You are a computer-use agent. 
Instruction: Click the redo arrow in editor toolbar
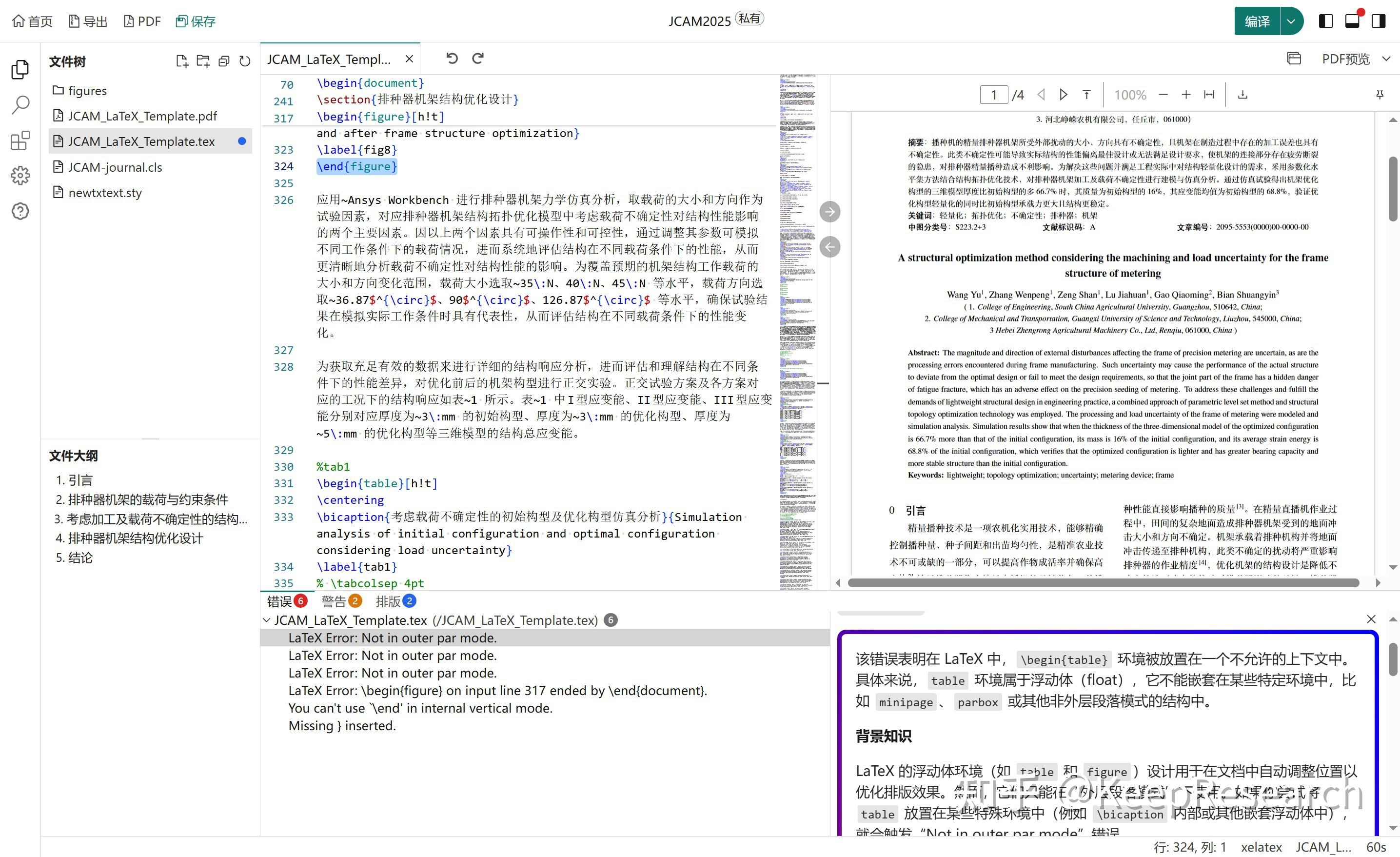(x=478, y=59)
